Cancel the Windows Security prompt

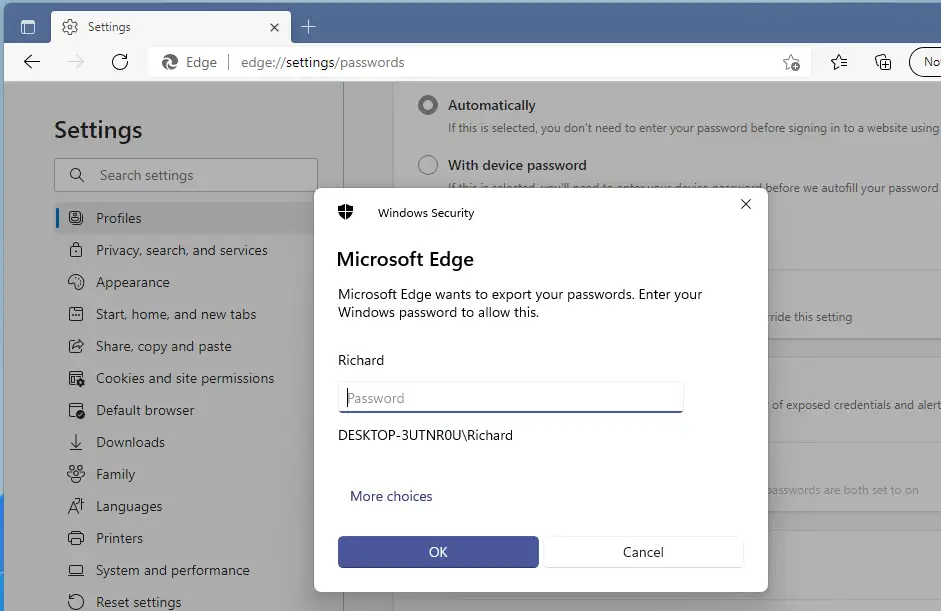(643, 552)
